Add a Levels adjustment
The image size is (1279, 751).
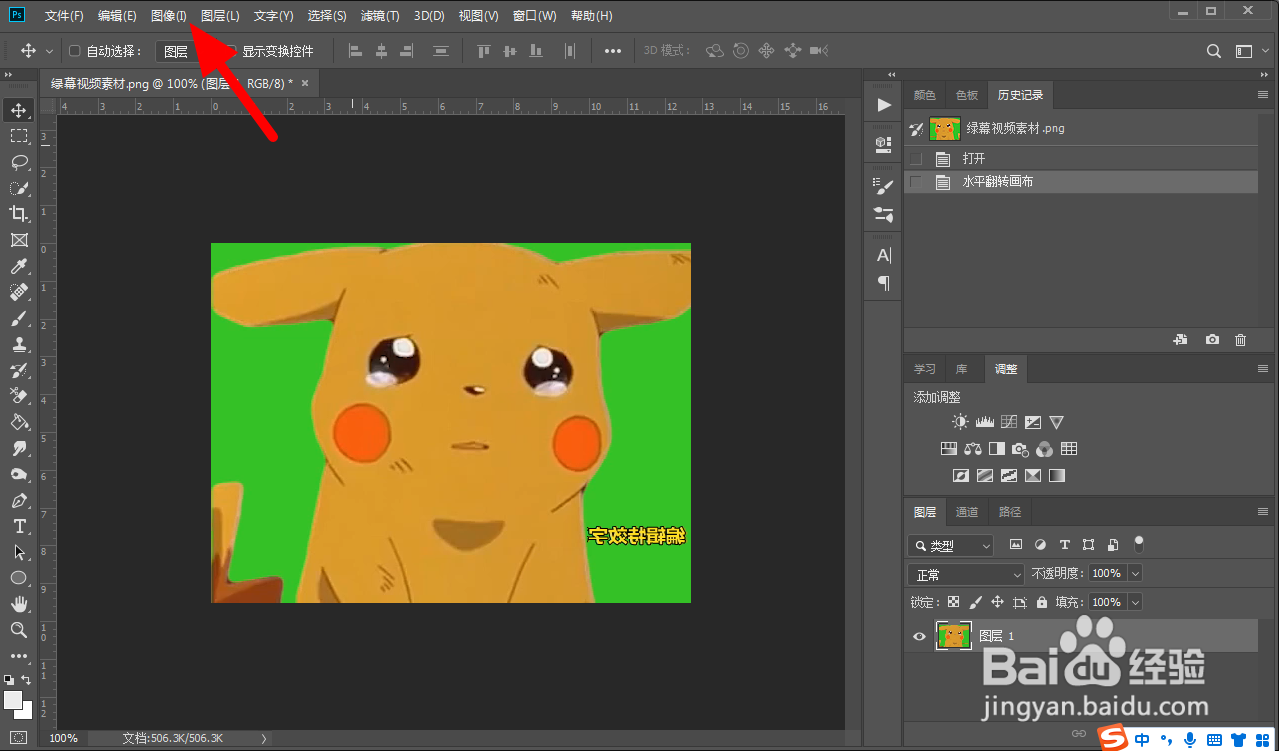pyautogui.click(x=984, y=422)
